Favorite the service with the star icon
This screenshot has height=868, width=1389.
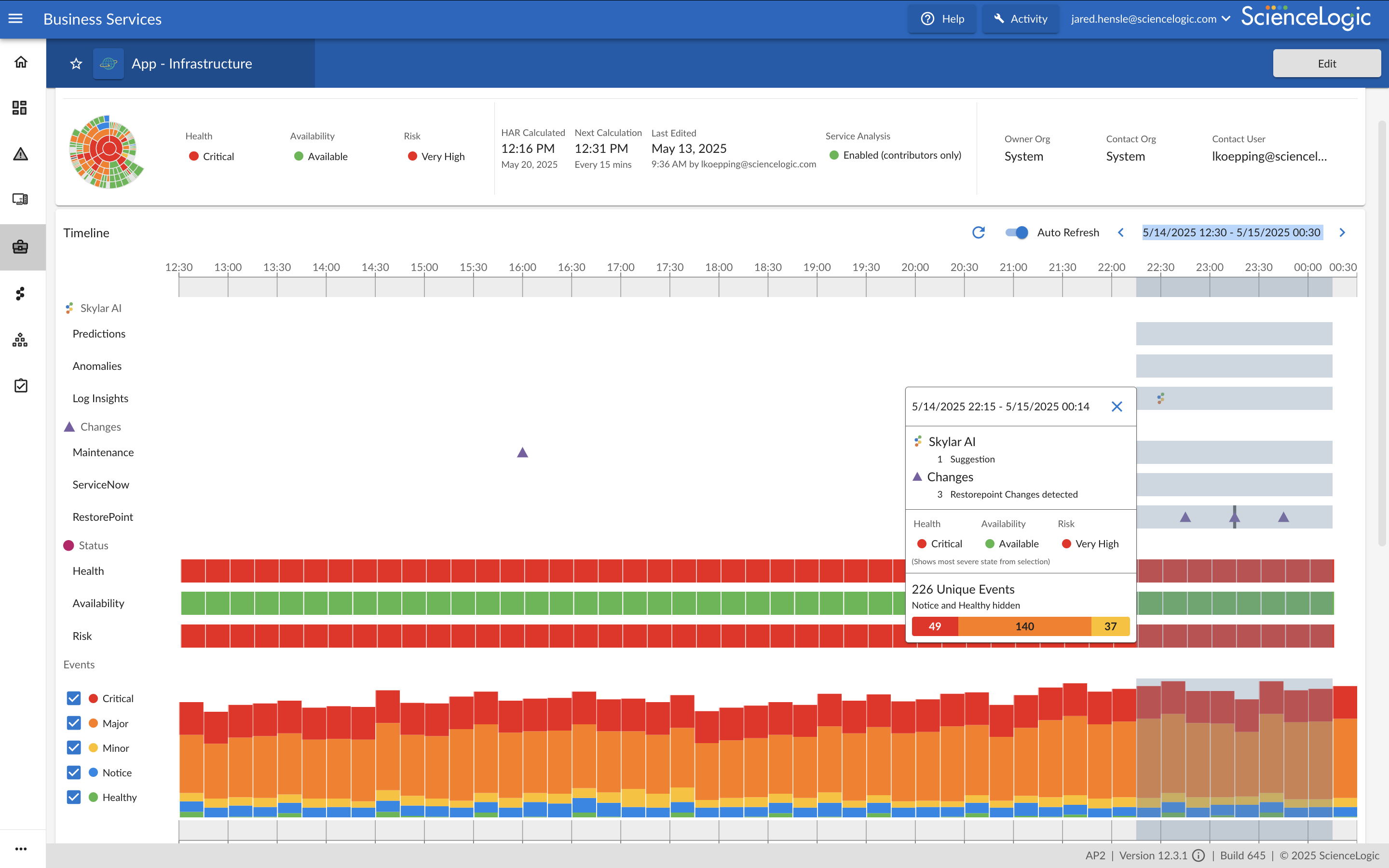(x=76, y=64)
